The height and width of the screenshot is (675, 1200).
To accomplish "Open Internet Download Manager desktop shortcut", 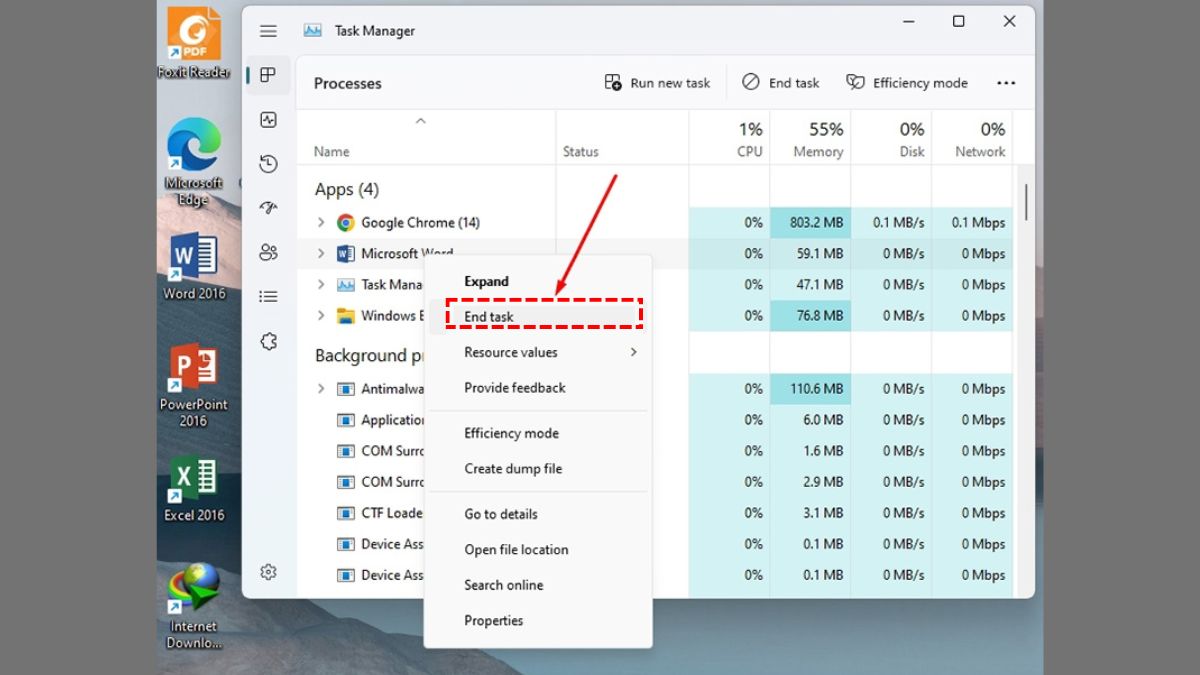I will 194,607.
